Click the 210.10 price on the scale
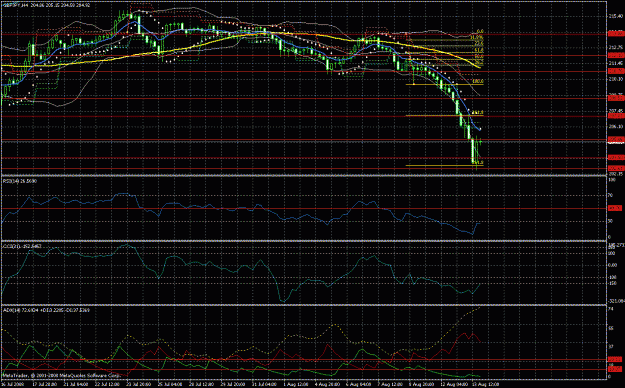The width and height of the screenshot is (625, 388). pos(616,79)
